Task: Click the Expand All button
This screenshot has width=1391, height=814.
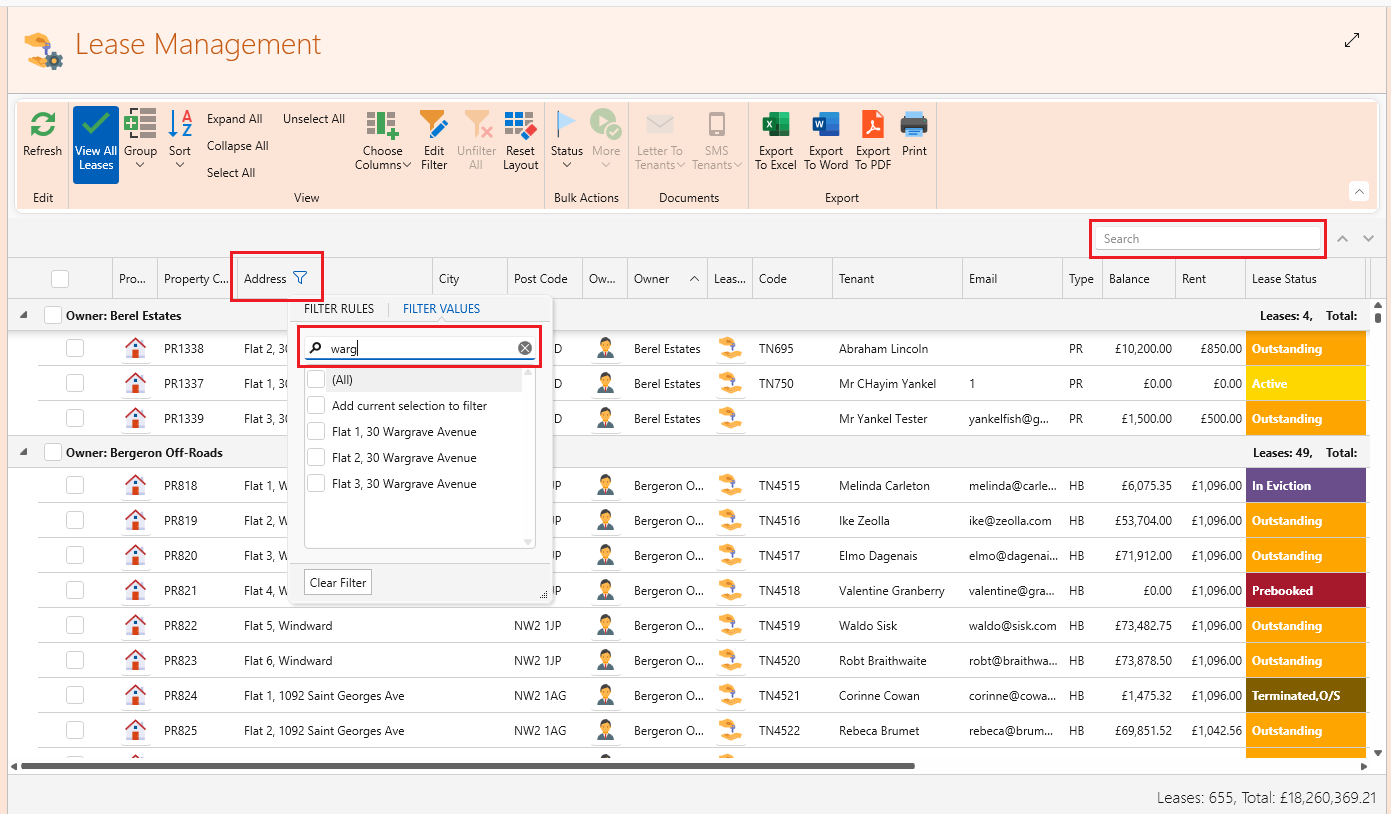Action: pos(234,119)
